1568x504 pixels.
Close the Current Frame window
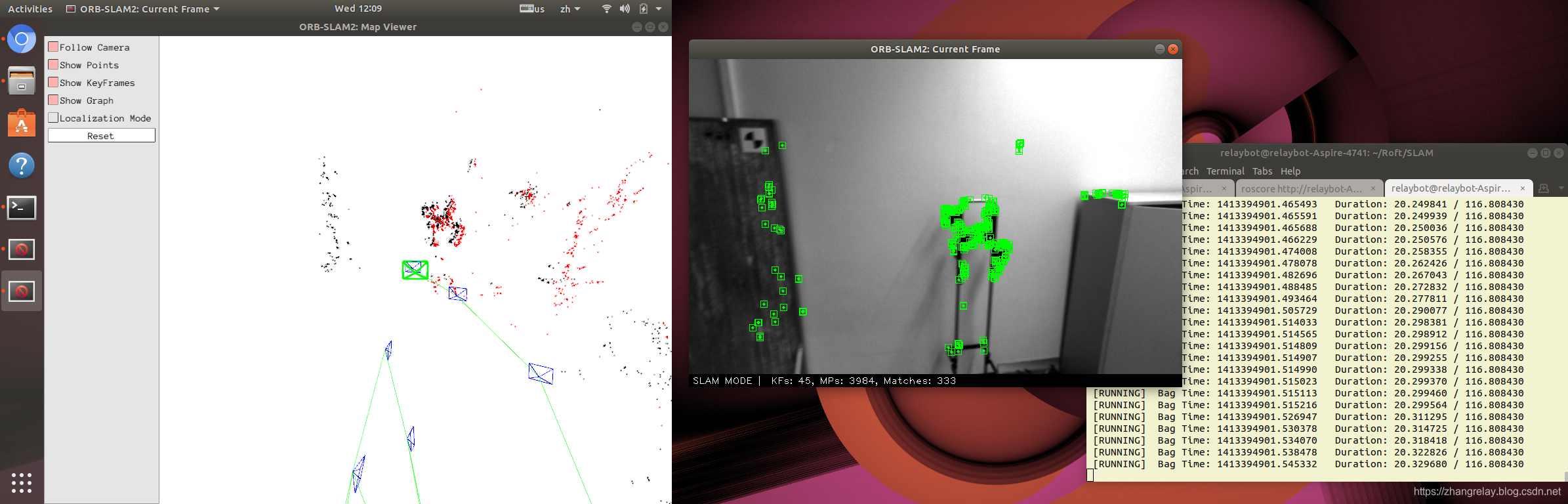pos(1173,49)
